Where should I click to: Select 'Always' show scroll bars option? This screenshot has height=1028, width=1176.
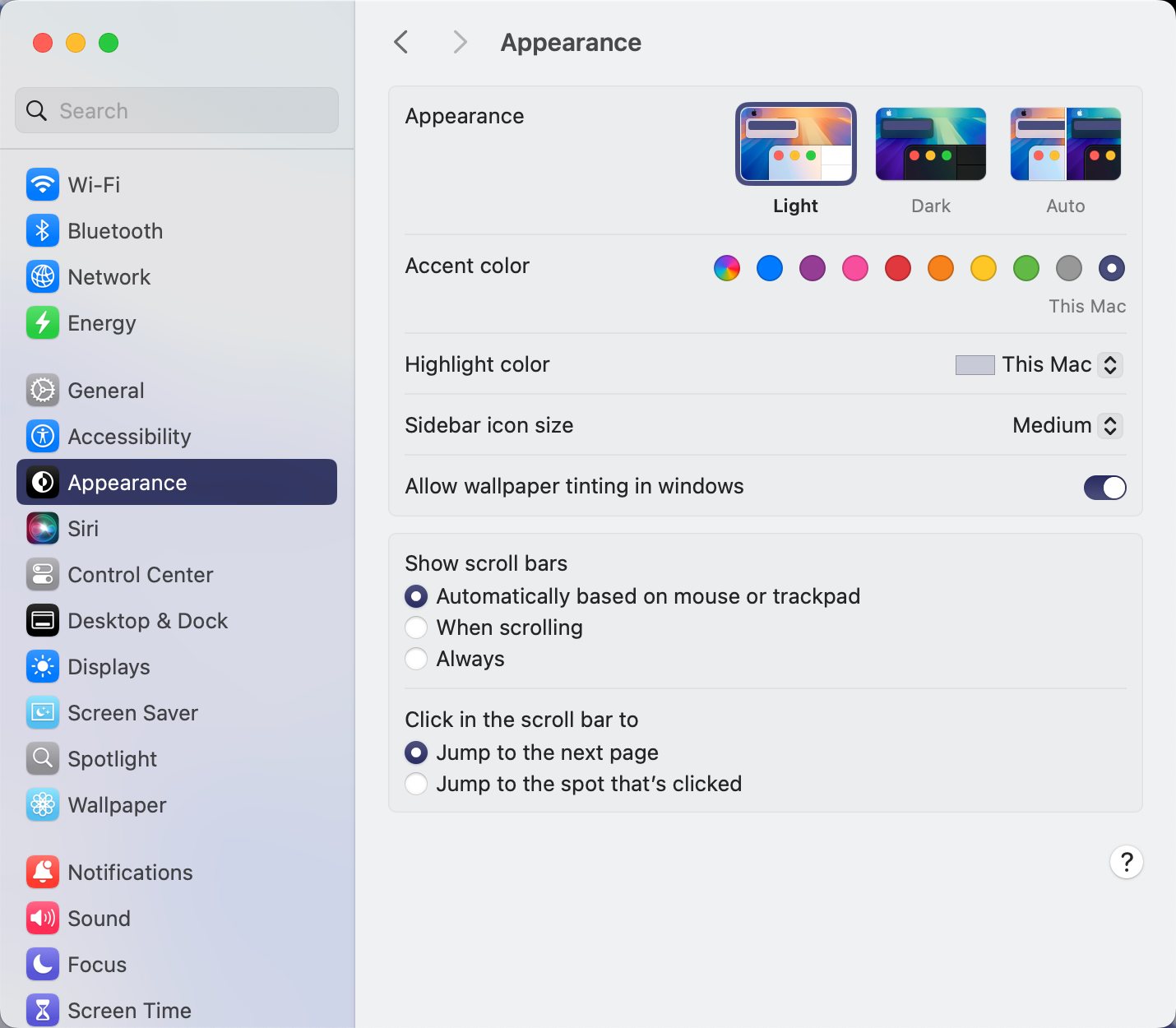click(417, 659)
